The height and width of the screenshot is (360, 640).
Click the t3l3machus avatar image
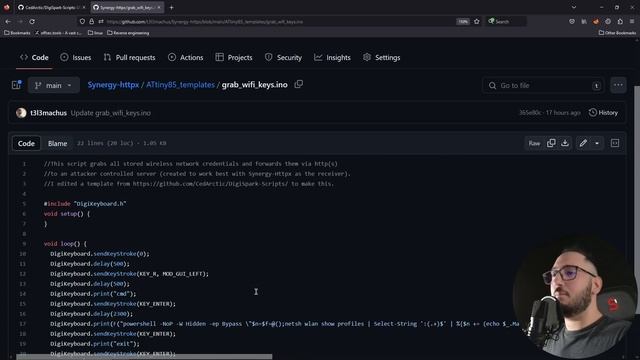pyautogui.click(x=21, y=113)
